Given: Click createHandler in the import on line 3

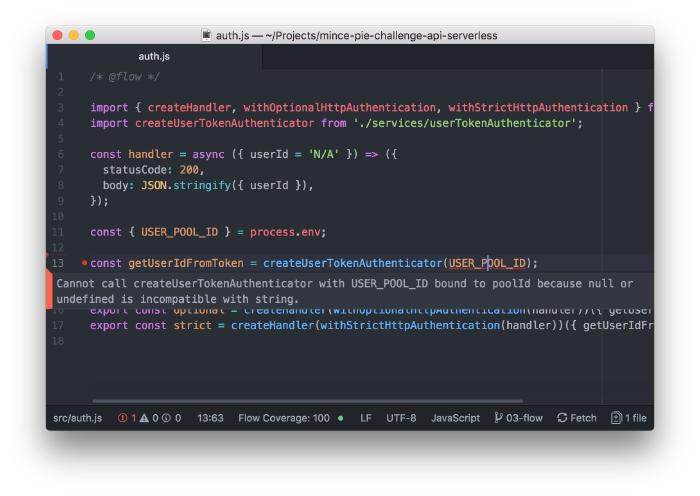Looking at the screenshot, I should 189,108.
